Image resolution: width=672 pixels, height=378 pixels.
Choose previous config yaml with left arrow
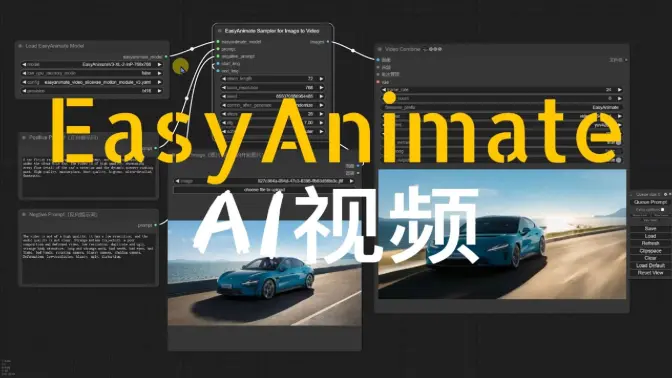point(24,82)
